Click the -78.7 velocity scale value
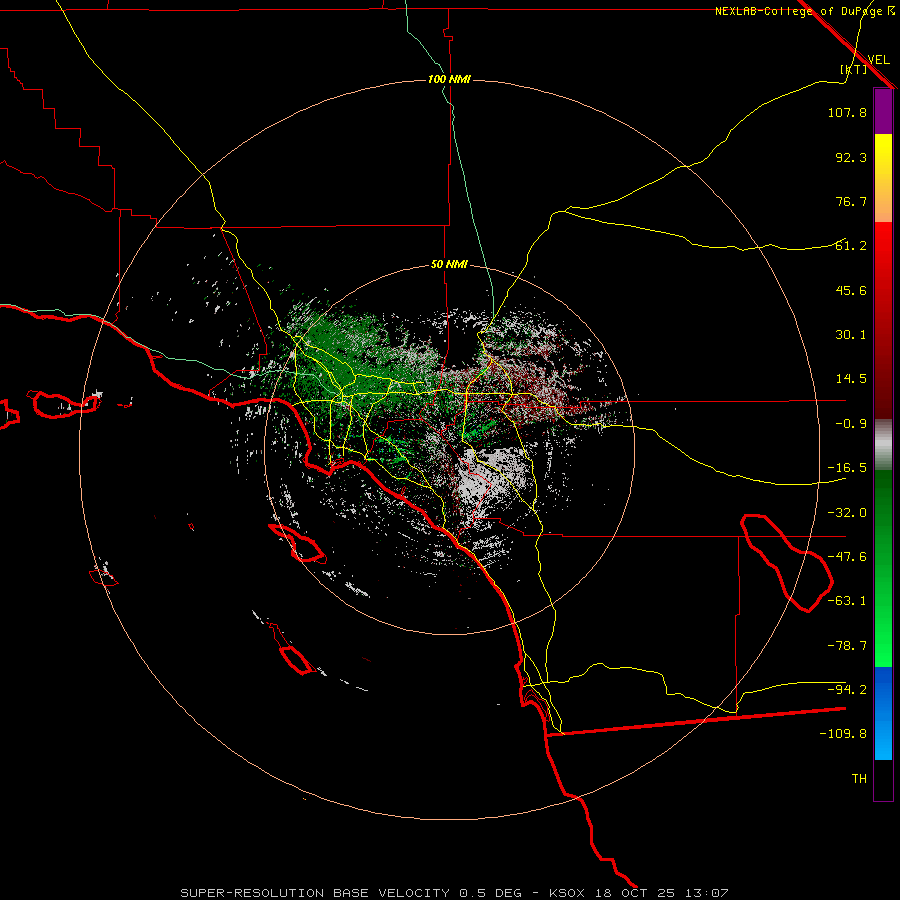This screenshot has height=900, width=900. pos(847,646)
